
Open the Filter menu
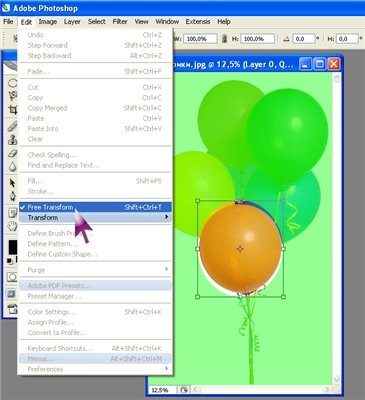point(120,22)
